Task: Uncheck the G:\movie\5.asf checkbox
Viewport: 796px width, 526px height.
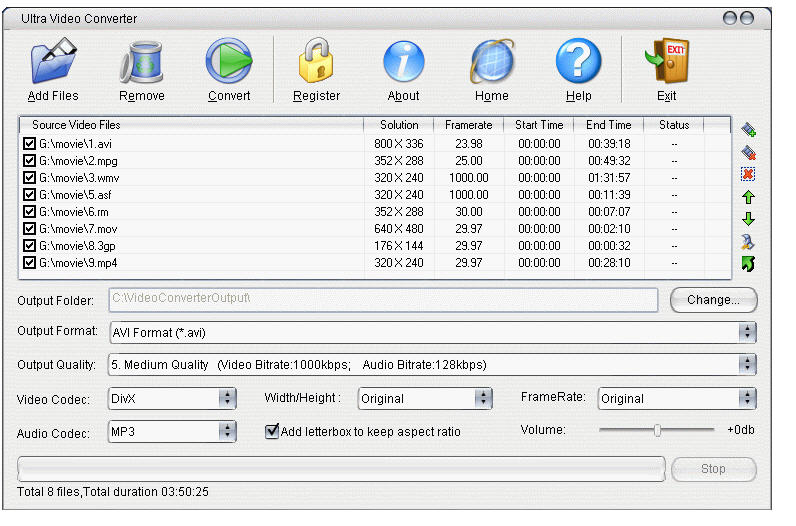Action: (x=29, y=194)
